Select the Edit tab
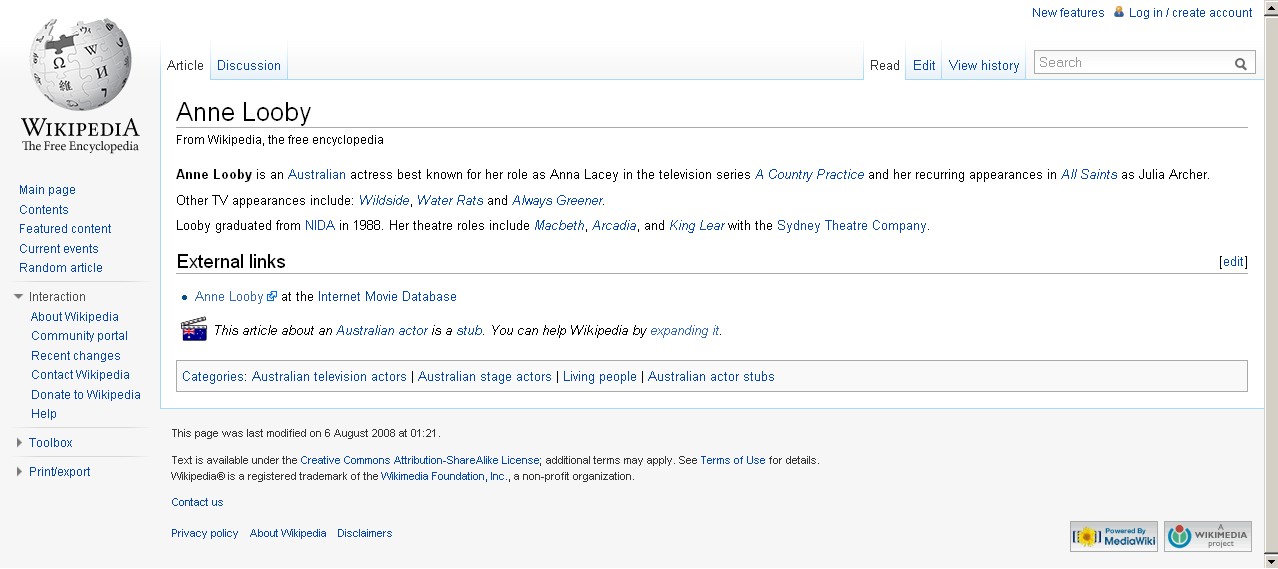Viewport: 1278px width, 569px height. 924,66
